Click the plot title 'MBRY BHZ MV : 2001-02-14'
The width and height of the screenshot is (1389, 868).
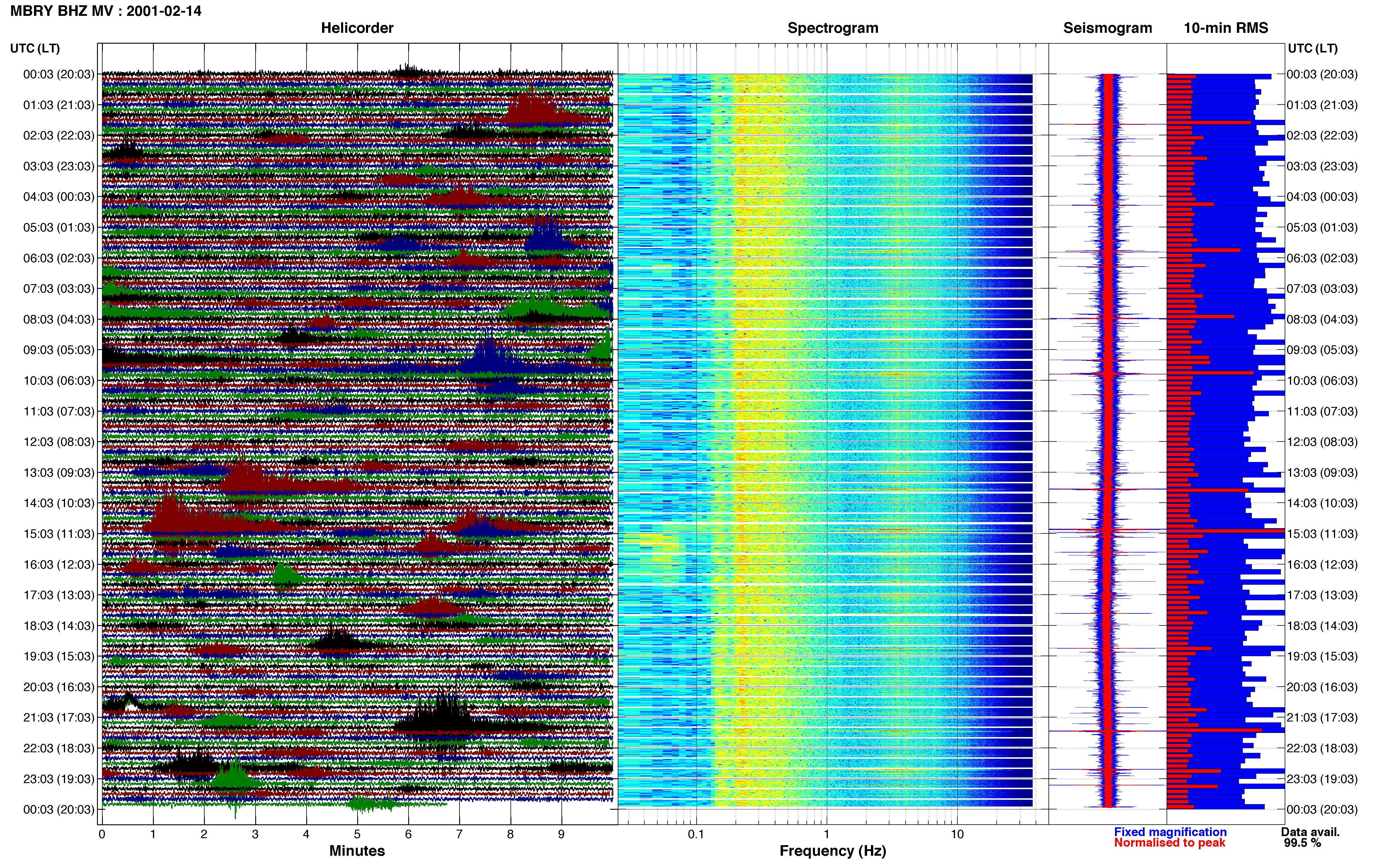coord(106,11)
